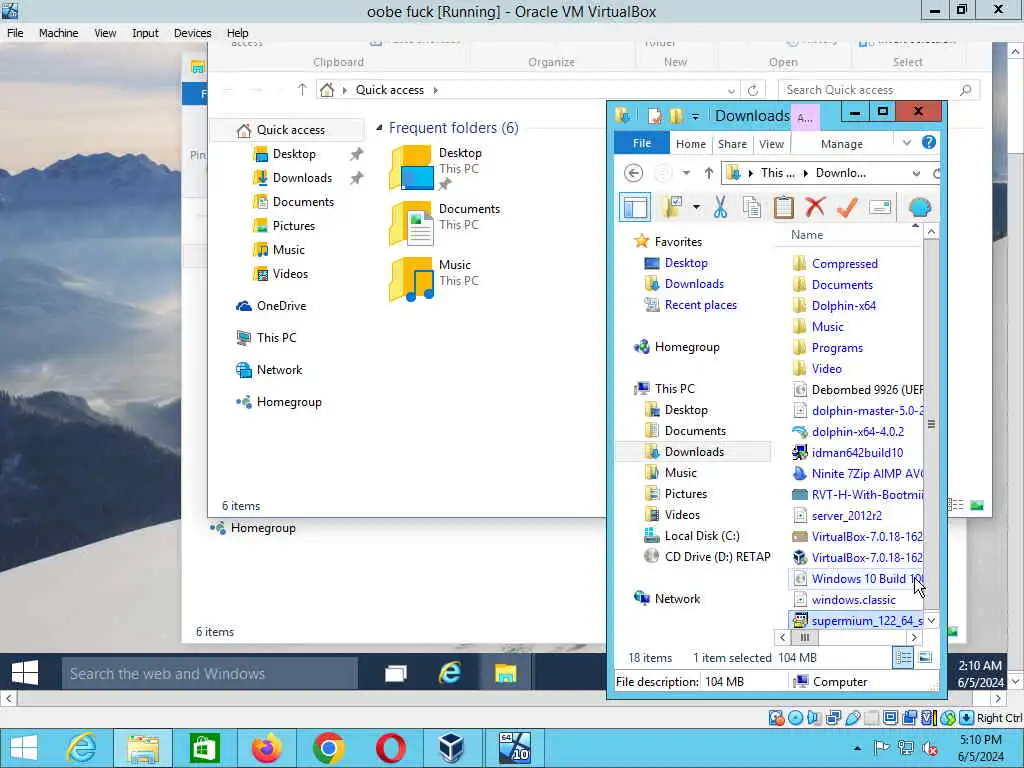The image size is (1024, 768).
Task: Select server_2012r2 file
Action: (x=846, y=516)
